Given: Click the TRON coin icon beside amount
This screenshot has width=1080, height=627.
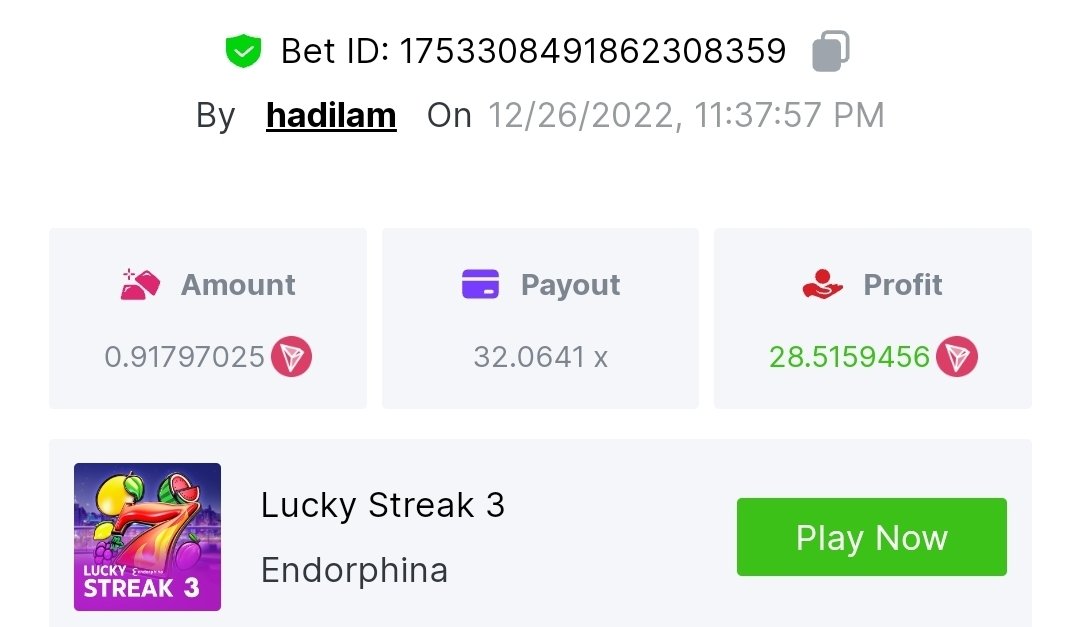Looking at the screenshot, I should point(291,357).
